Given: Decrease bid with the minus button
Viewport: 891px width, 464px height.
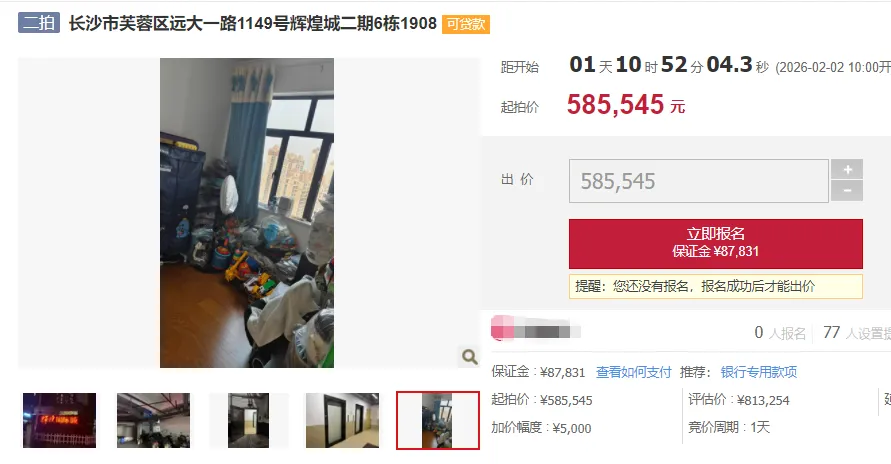Looking at the screenshot, I should click(x=847, y=191).
